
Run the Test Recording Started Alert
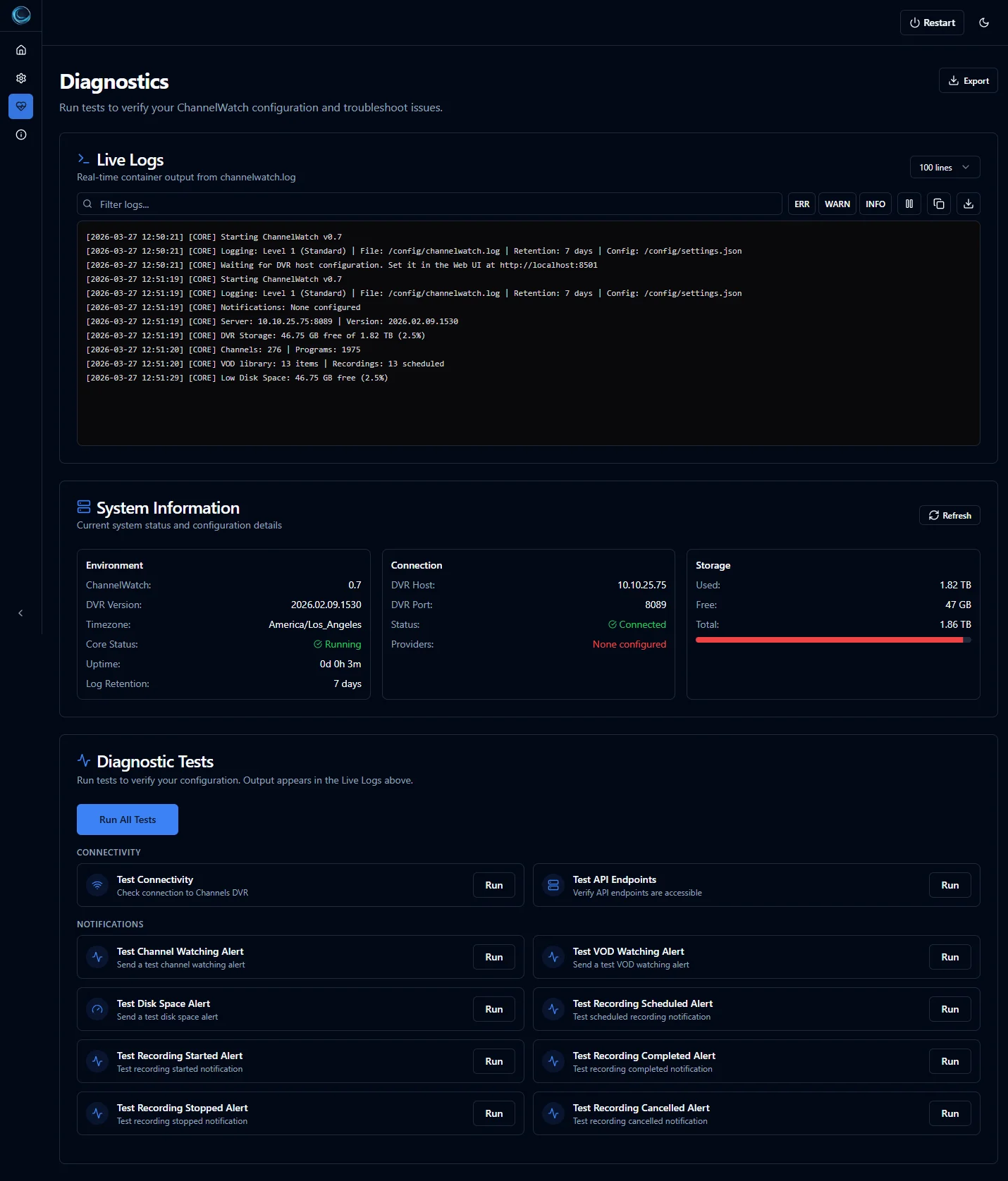click(x=494, y=1061)
